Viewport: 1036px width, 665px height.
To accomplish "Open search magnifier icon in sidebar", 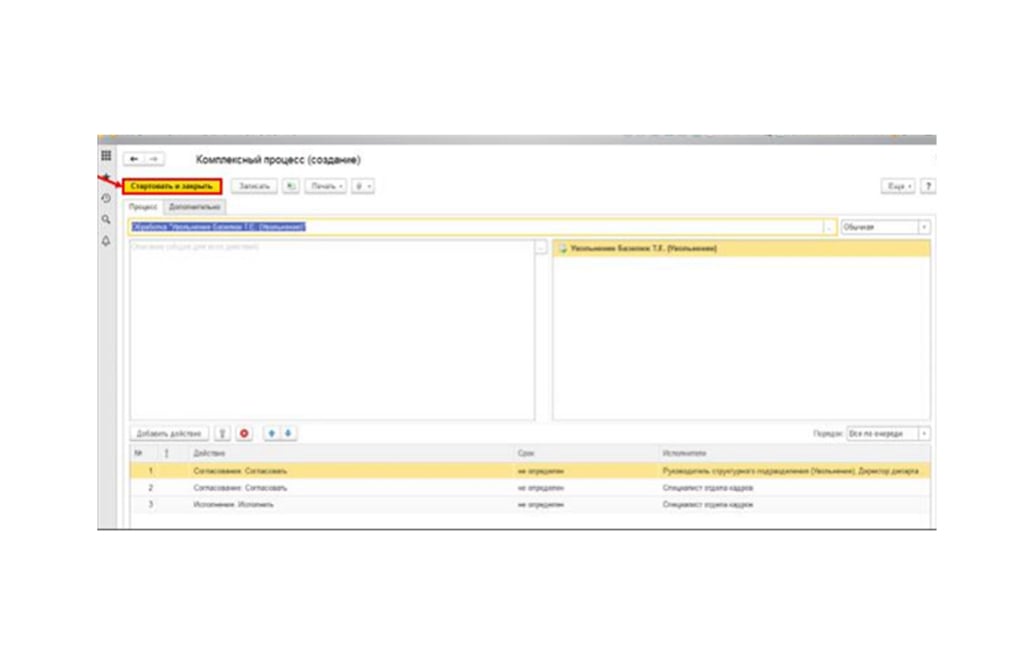I will [105, 217].
